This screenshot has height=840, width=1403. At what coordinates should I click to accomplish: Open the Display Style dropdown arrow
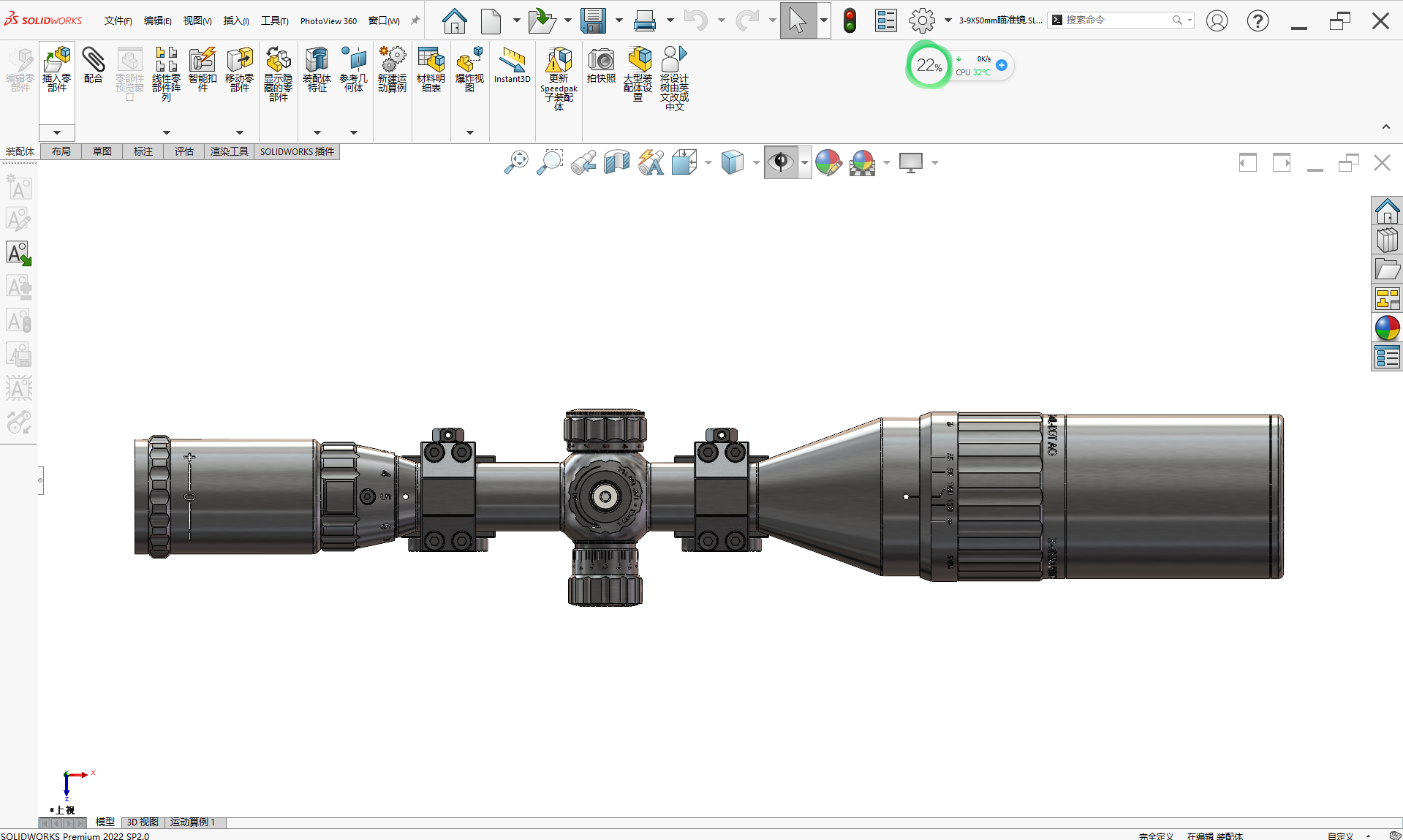click(757, 162)
